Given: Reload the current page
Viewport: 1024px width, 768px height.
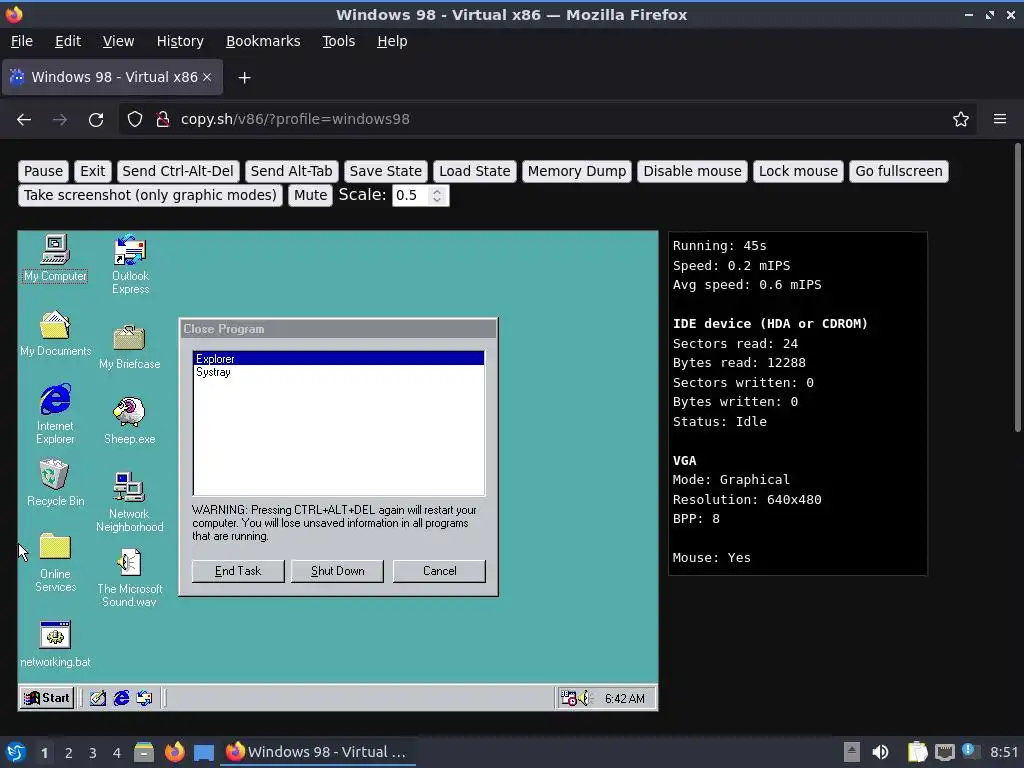Looking at the screenshot, I should (x=96, y=120).
